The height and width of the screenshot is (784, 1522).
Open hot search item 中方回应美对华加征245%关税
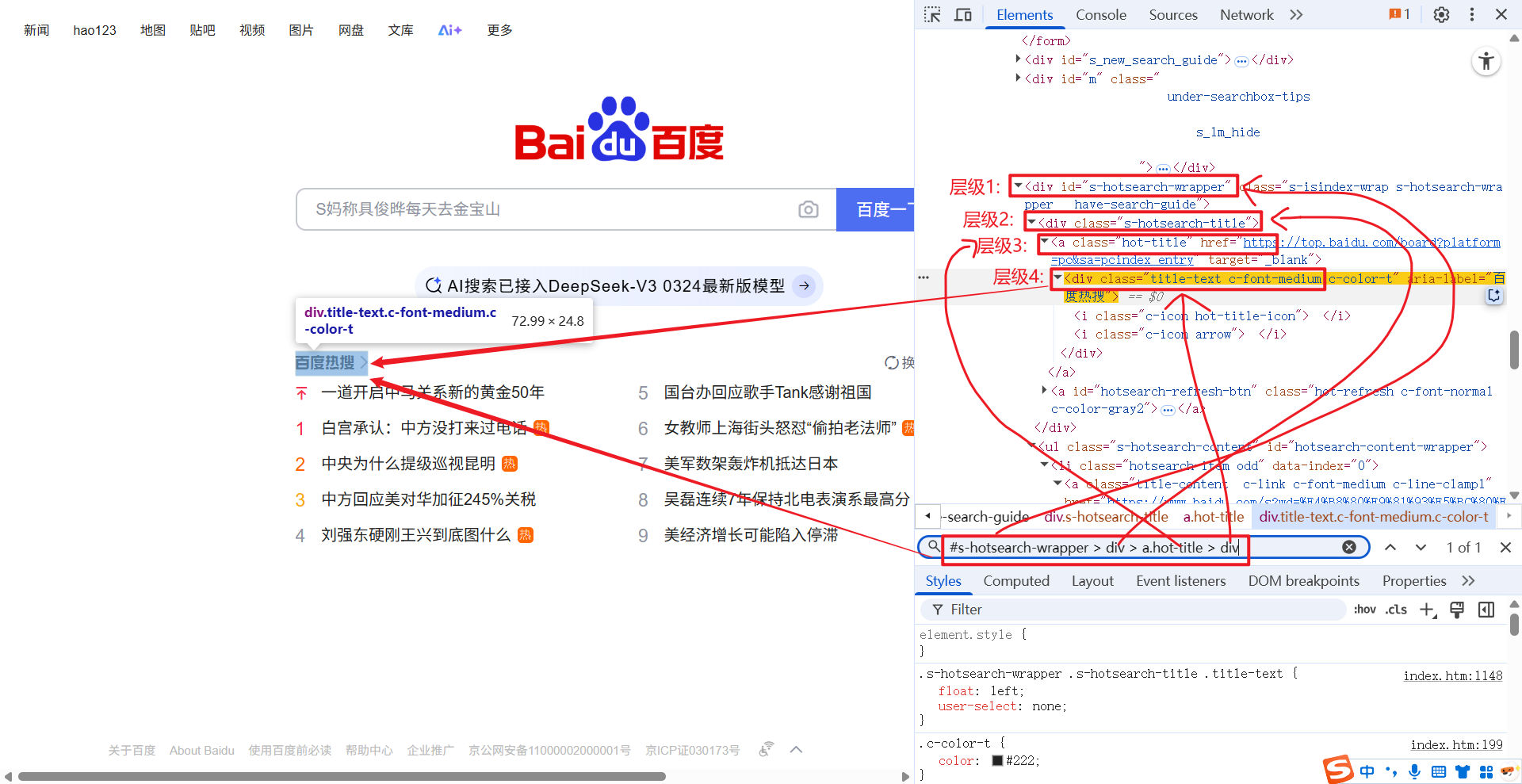429,499
